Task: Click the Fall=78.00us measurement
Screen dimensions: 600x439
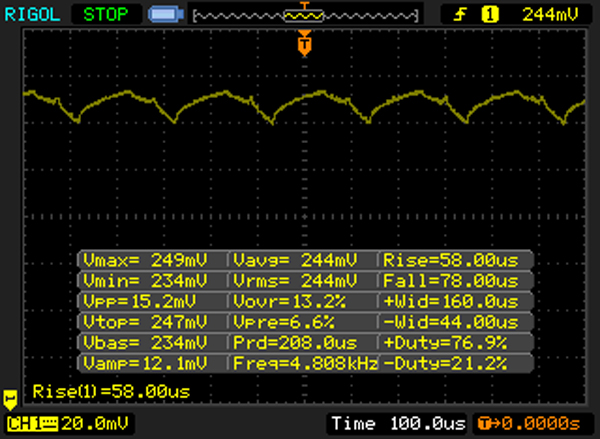Action: [451, 281]
